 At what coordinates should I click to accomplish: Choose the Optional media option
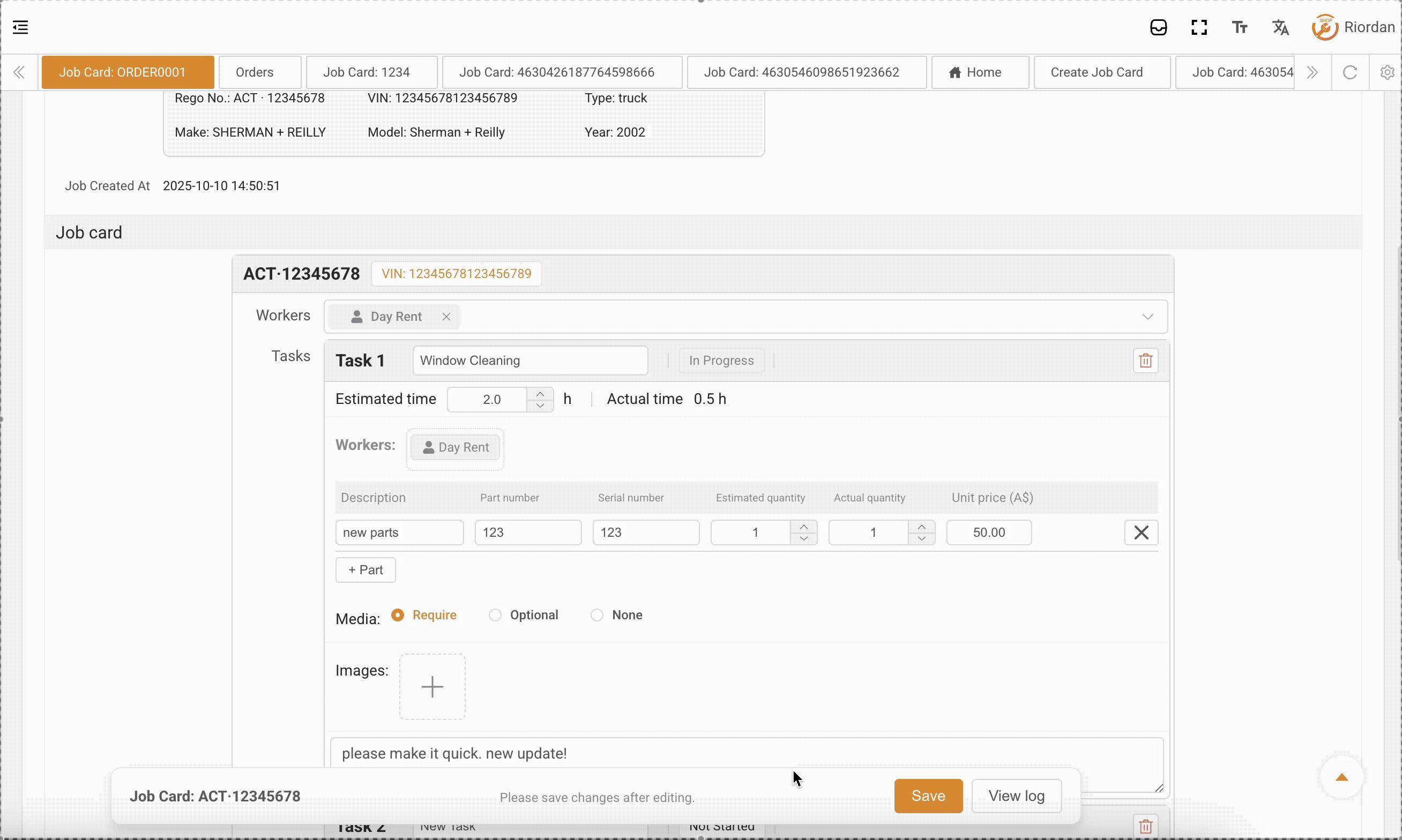pyautogui.click(x=495, y=614)
